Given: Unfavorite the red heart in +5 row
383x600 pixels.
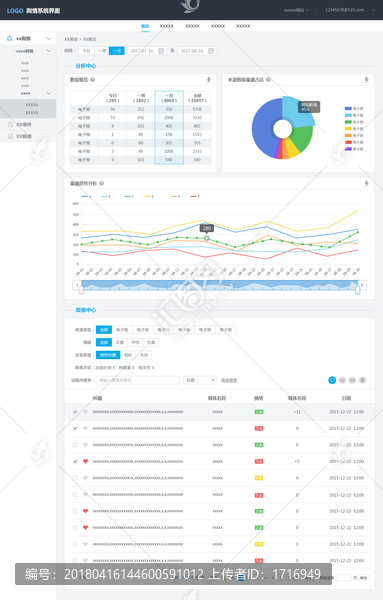Looking at the screenshot, I should [x=85, y=461].
